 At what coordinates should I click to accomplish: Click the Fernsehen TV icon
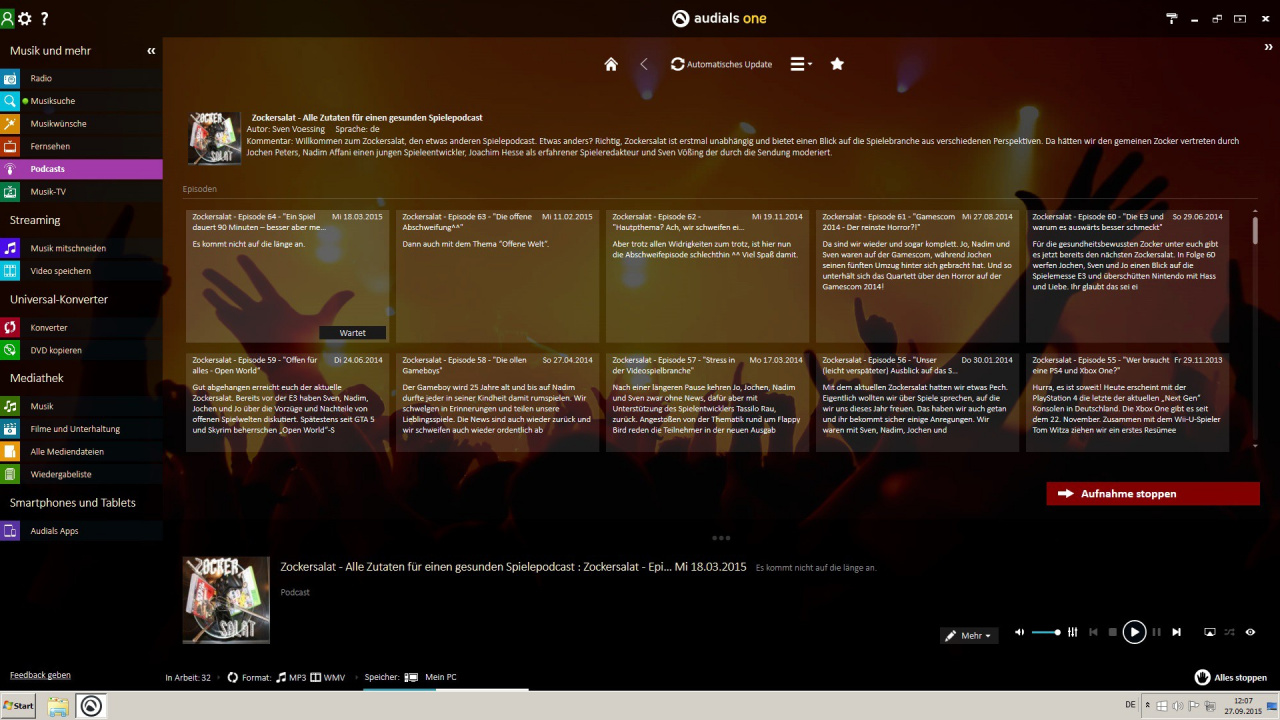pos(10,146)
